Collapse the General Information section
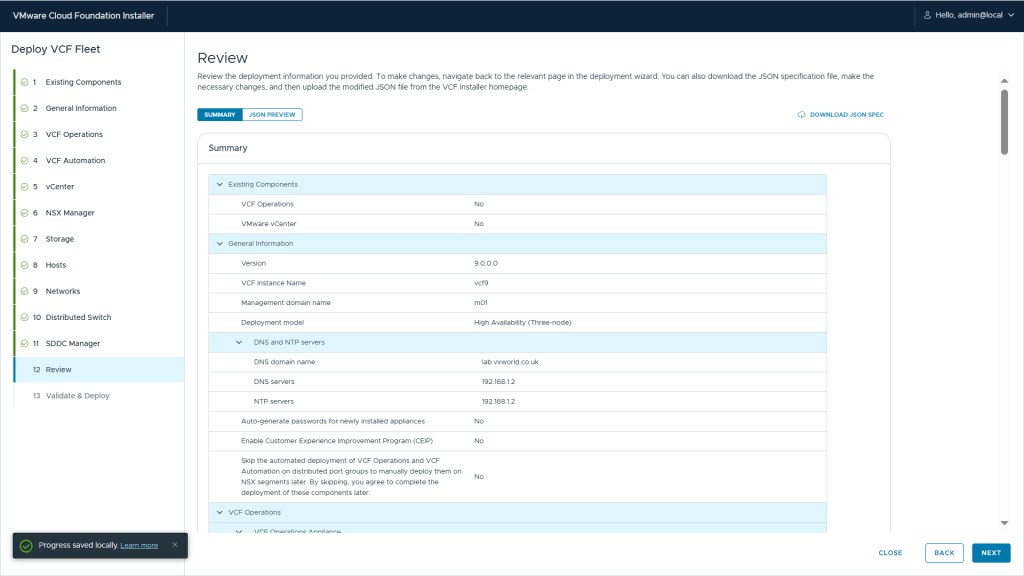This screenshot has width=1024, height=576. [219, 243]
